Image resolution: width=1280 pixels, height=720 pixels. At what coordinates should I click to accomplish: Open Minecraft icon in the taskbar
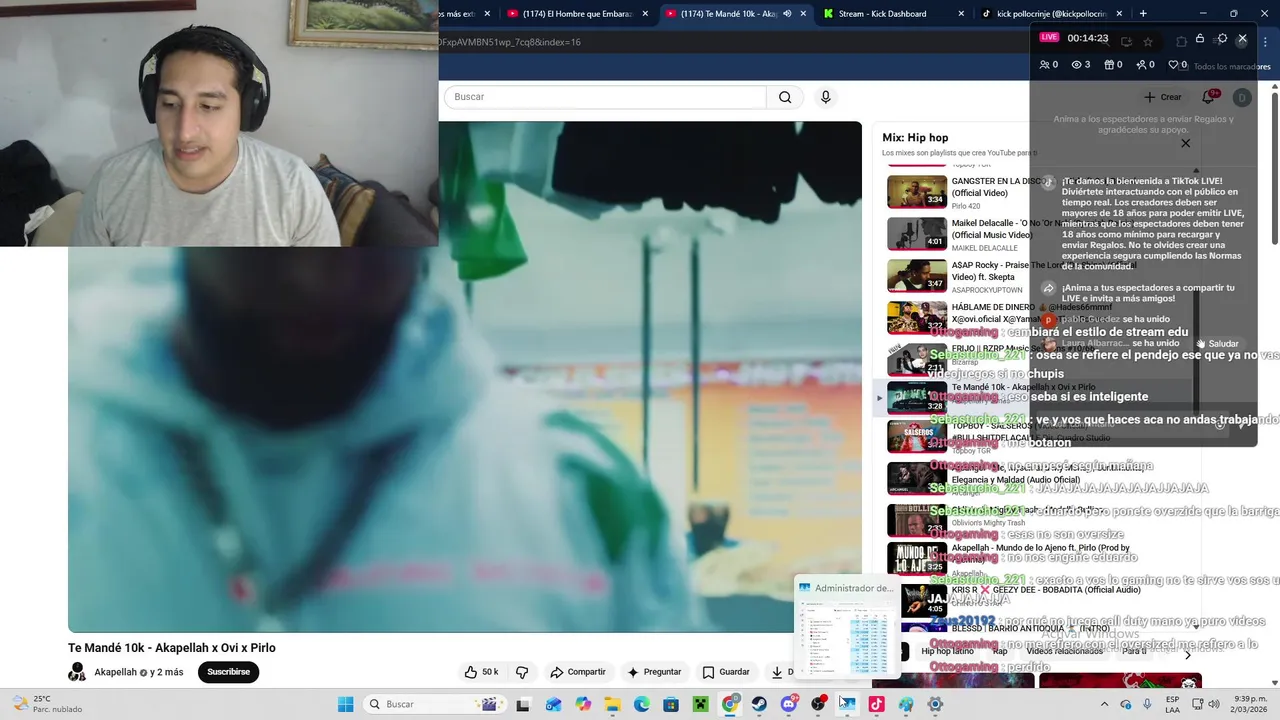pyautogui.click(x=701, y=704)
